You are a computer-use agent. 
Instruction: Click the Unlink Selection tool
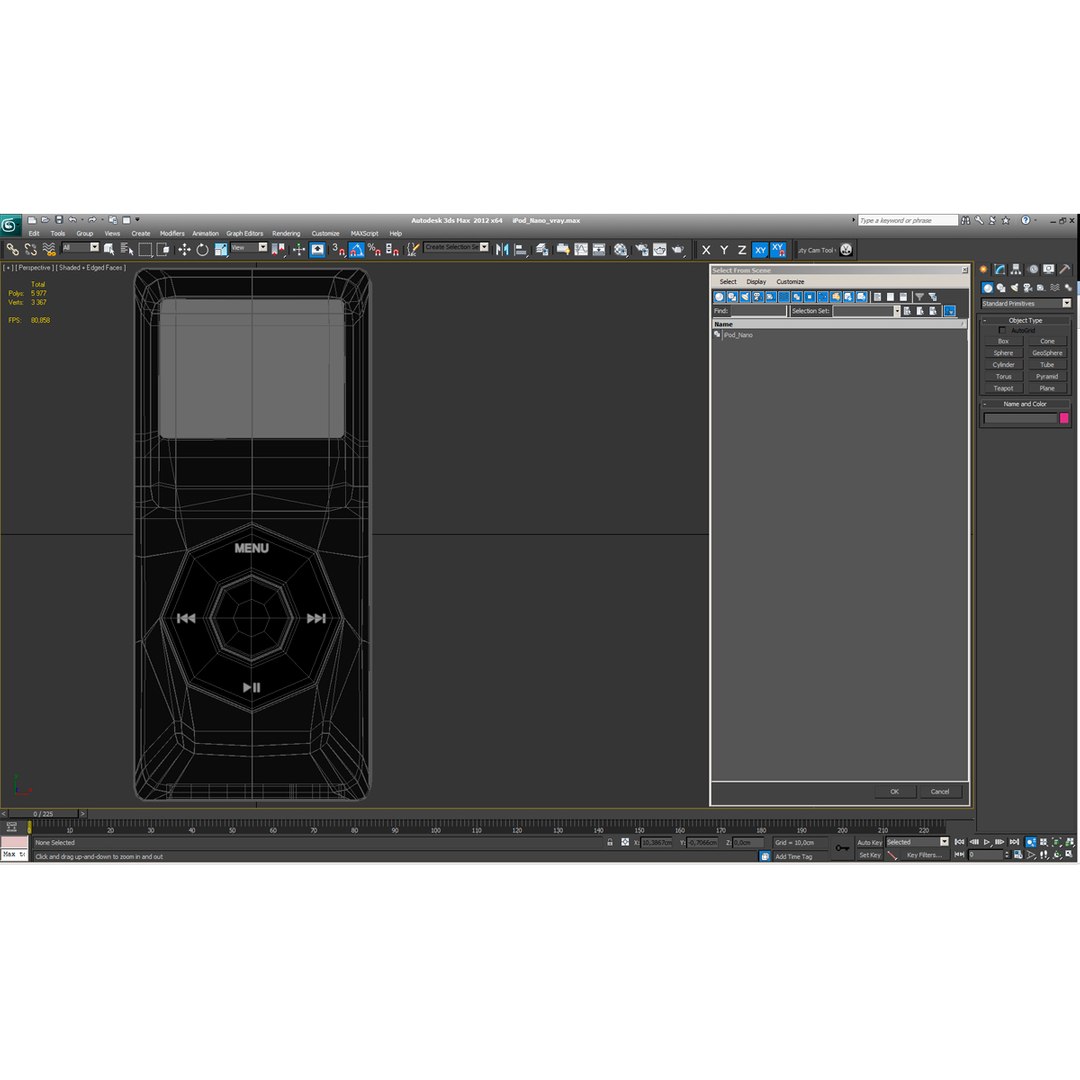[30, 249]
